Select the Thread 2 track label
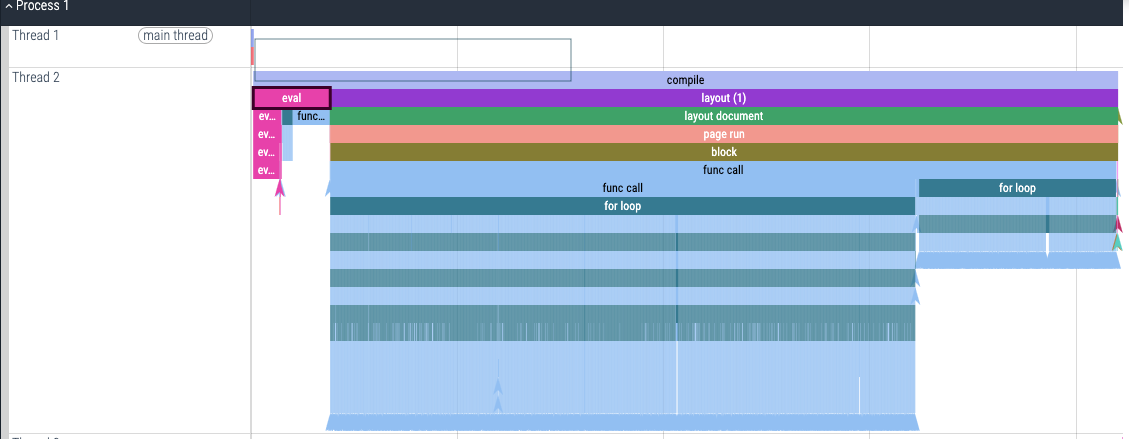Screen dimensions: 1129x439 click(36, 78)
